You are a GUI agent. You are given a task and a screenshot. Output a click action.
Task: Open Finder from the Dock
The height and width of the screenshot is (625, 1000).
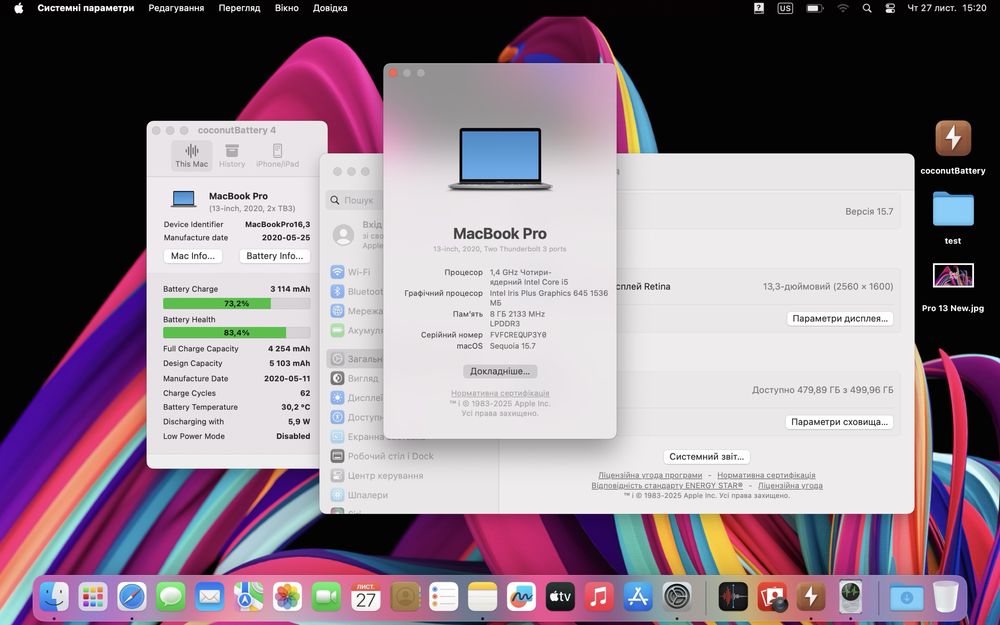tap(54, 598)
